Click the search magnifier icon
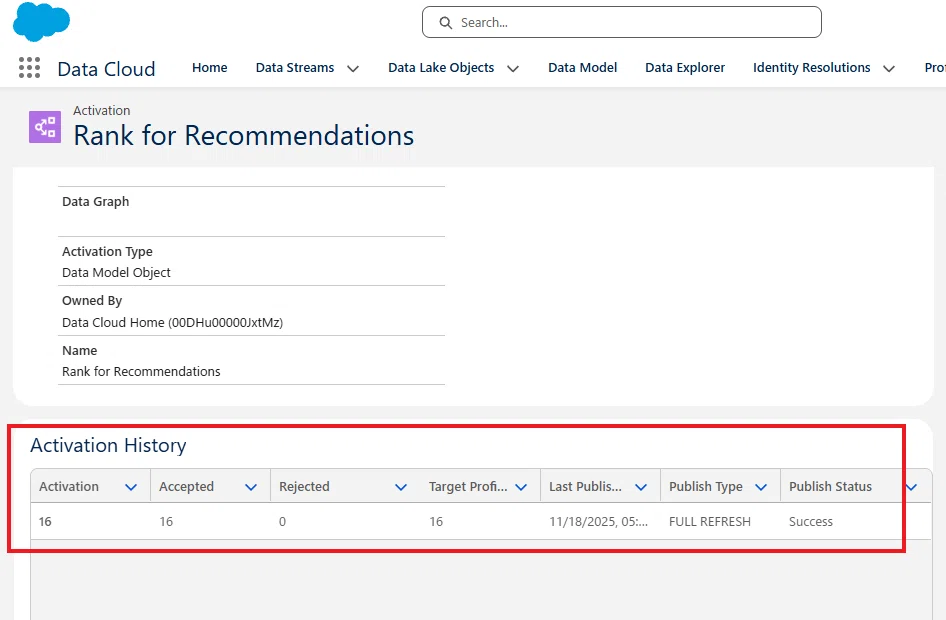The width and height of the screenshot is (946, 620). (x=445, y=23)
